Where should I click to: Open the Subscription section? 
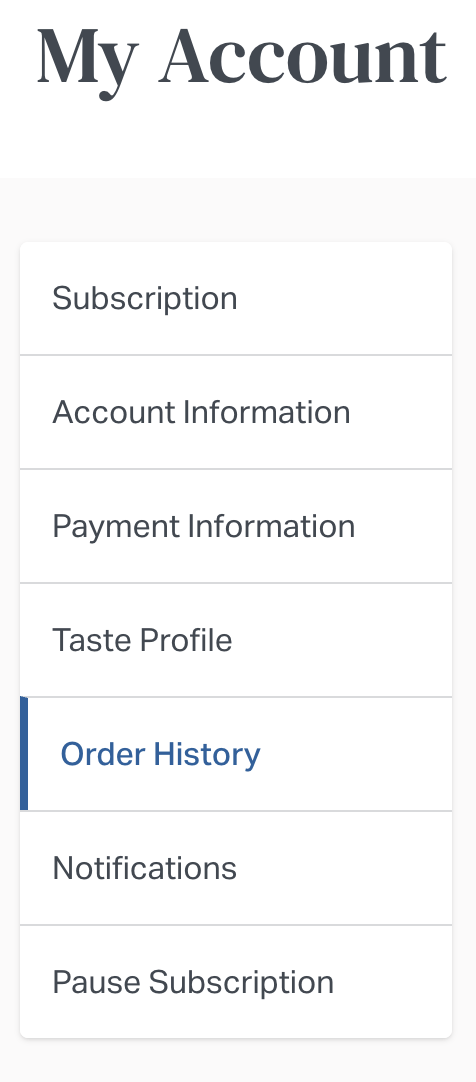coord(236,298)
